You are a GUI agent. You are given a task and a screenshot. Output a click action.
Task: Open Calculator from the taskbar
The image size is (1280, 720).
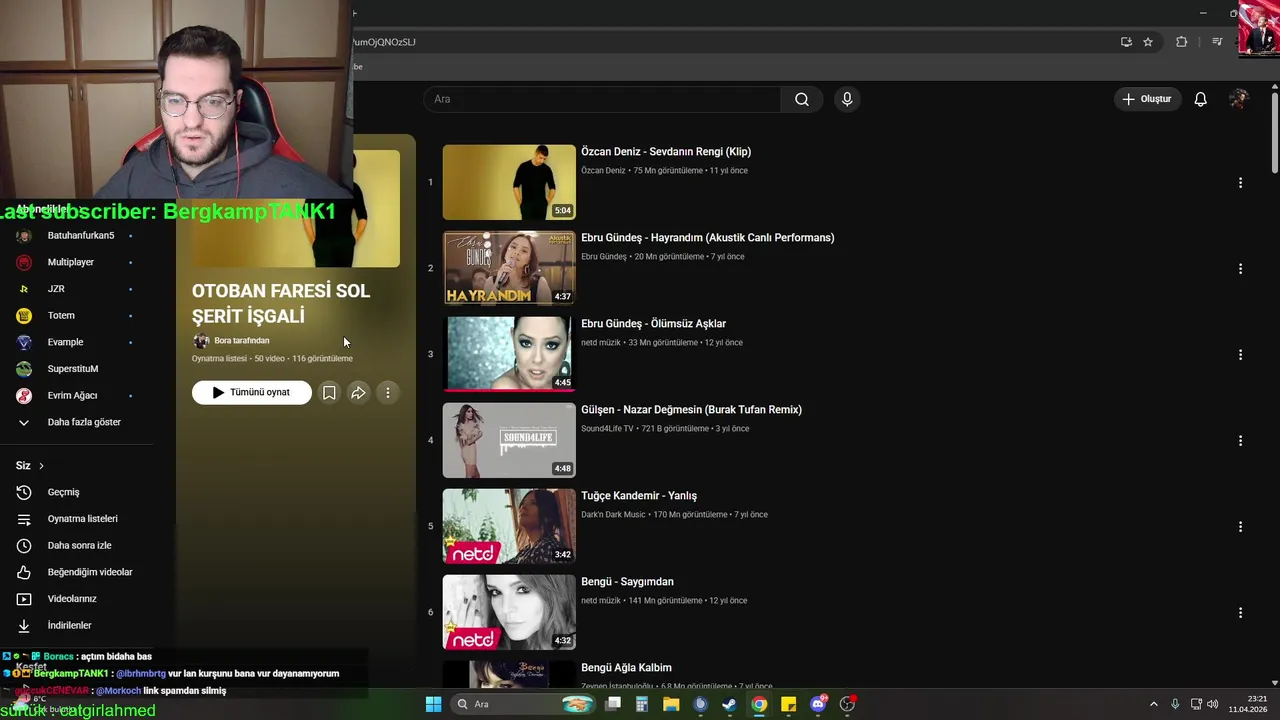[642, 704]
